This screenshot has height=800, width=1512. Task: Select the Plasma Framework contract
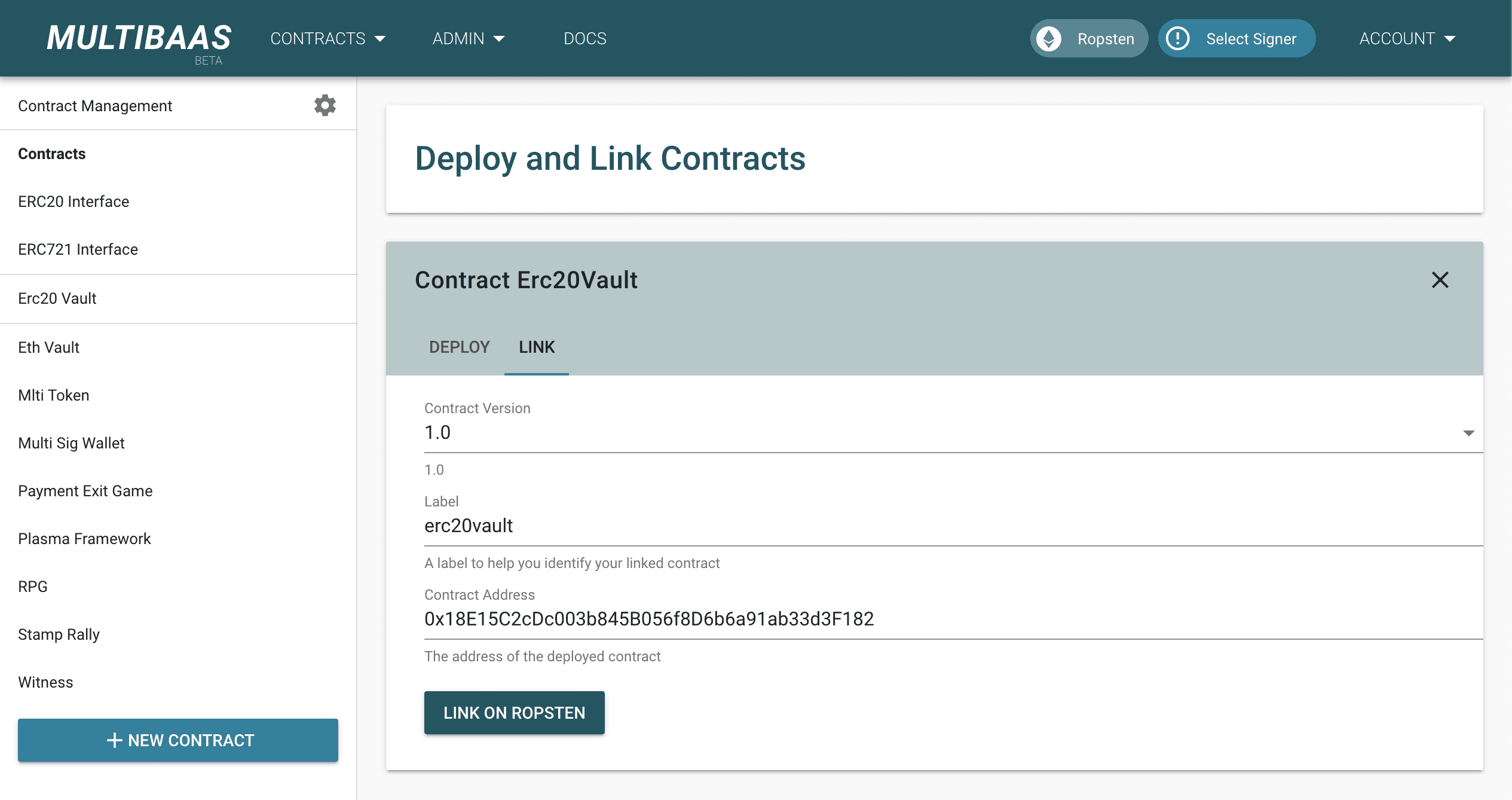(84, 538)
